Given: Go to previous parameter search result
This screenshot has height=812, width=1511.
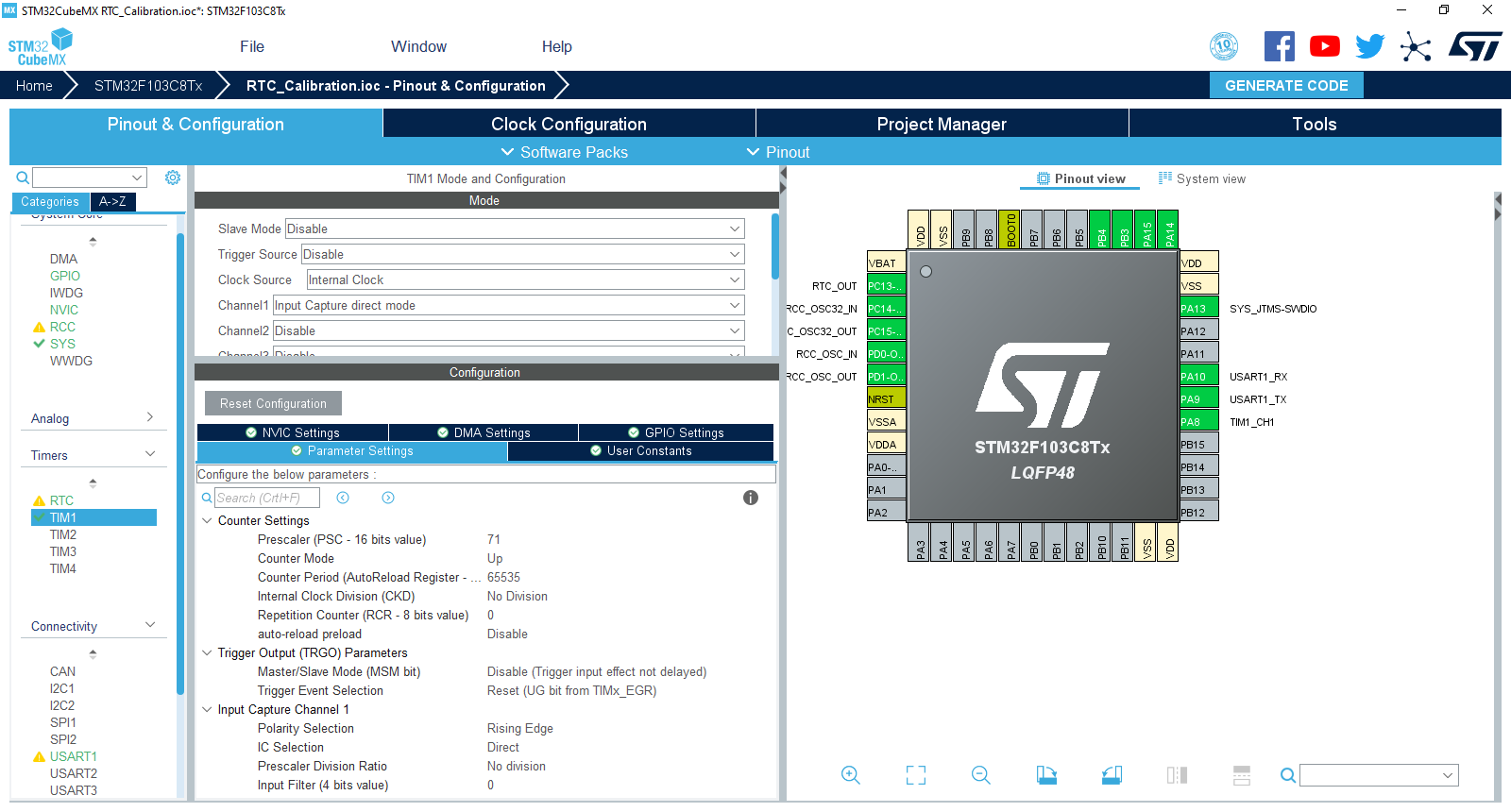Looking at the screenshot, I should [343, 498].
